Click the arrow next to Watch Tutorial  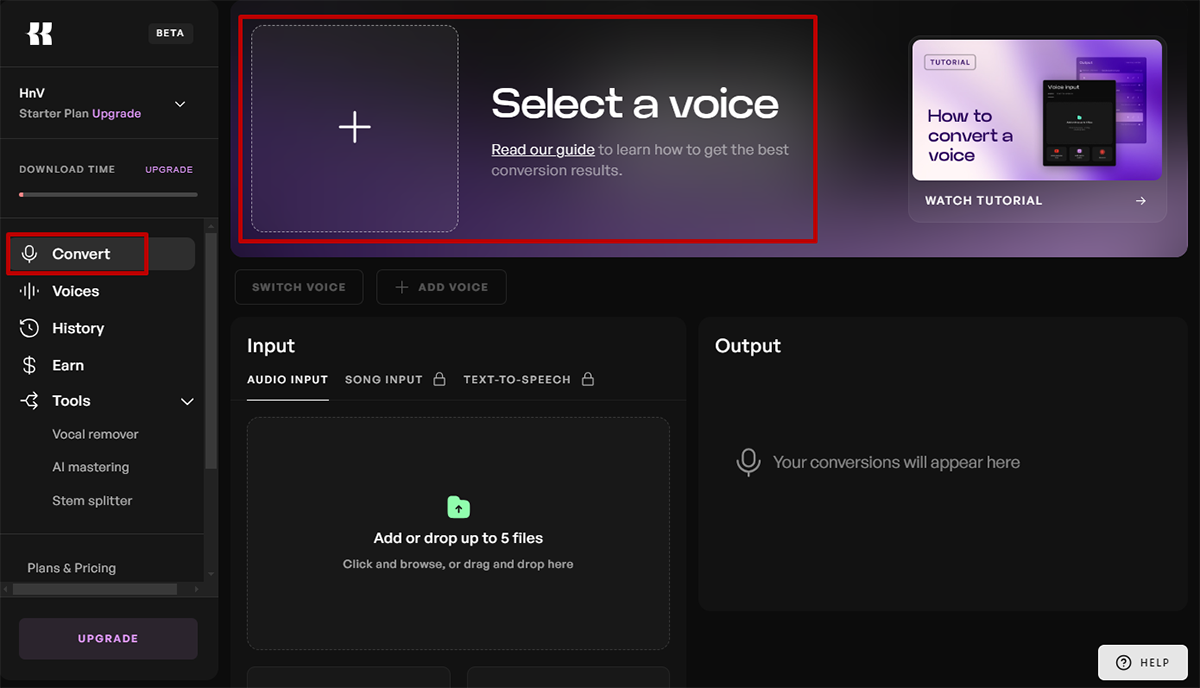(1140, 201)
